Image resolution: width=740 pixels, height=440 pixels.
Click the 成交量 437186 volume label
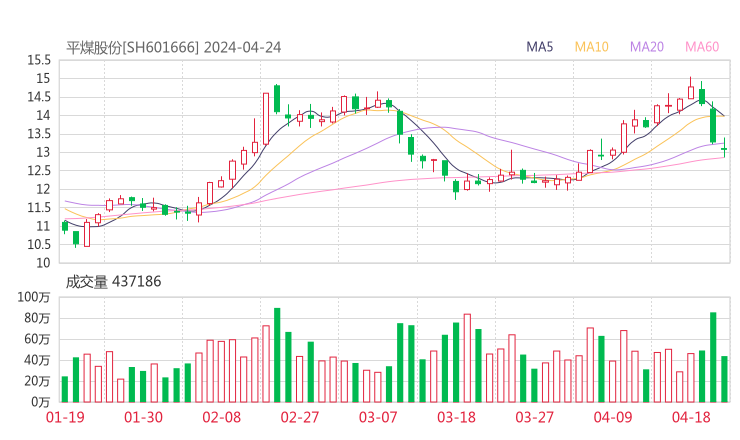(x=113, y=282)
